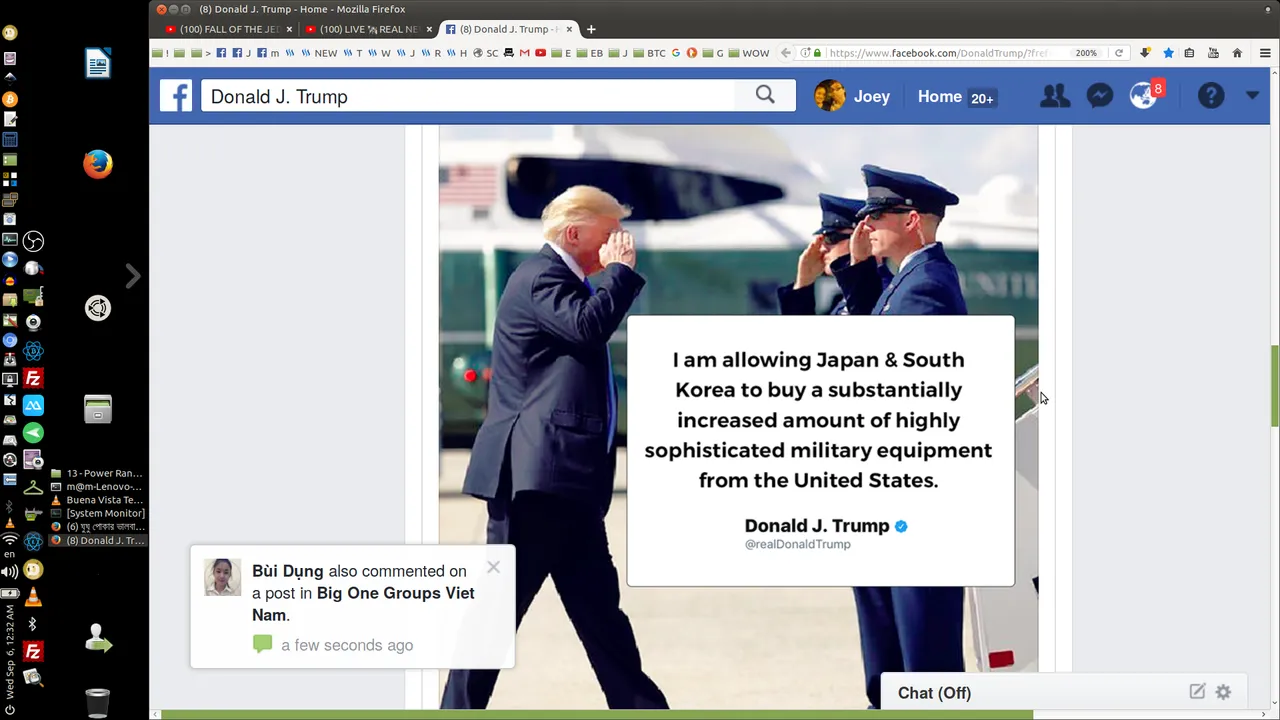Open the Firefox downloads arrow
This screenshot has height=720, width=1280.
(1145, 53)
